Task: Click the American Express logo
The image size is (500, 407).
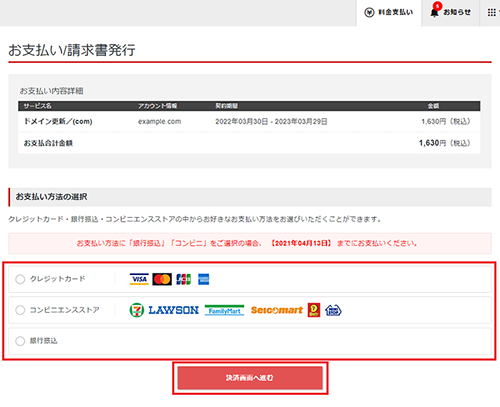Action: click(x=203, y=279)
